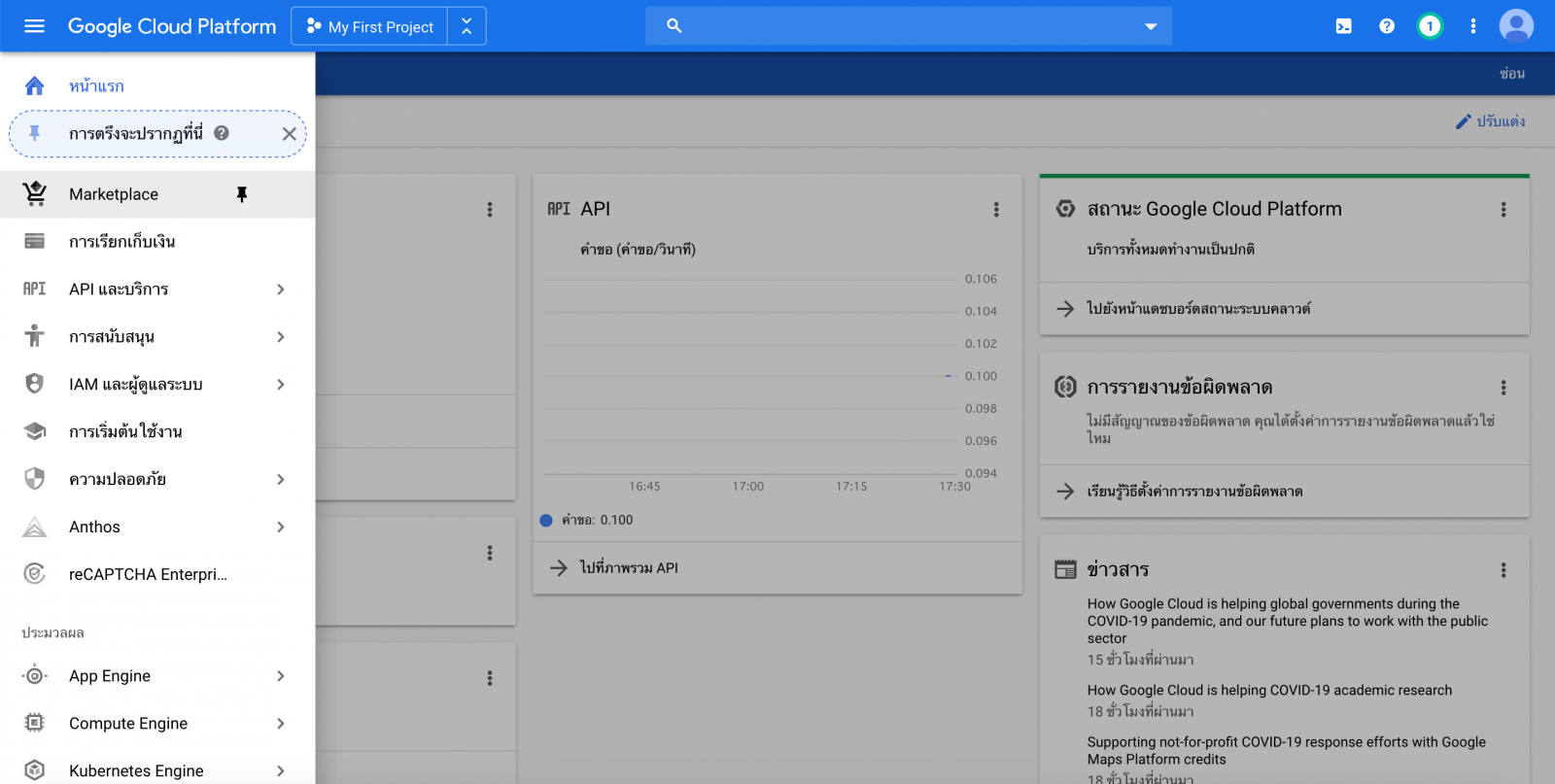Expand Compute Engine submenu arrow
Viewport: 1555px width, 784px height.
pyautogui.click(x=281, y=723)
